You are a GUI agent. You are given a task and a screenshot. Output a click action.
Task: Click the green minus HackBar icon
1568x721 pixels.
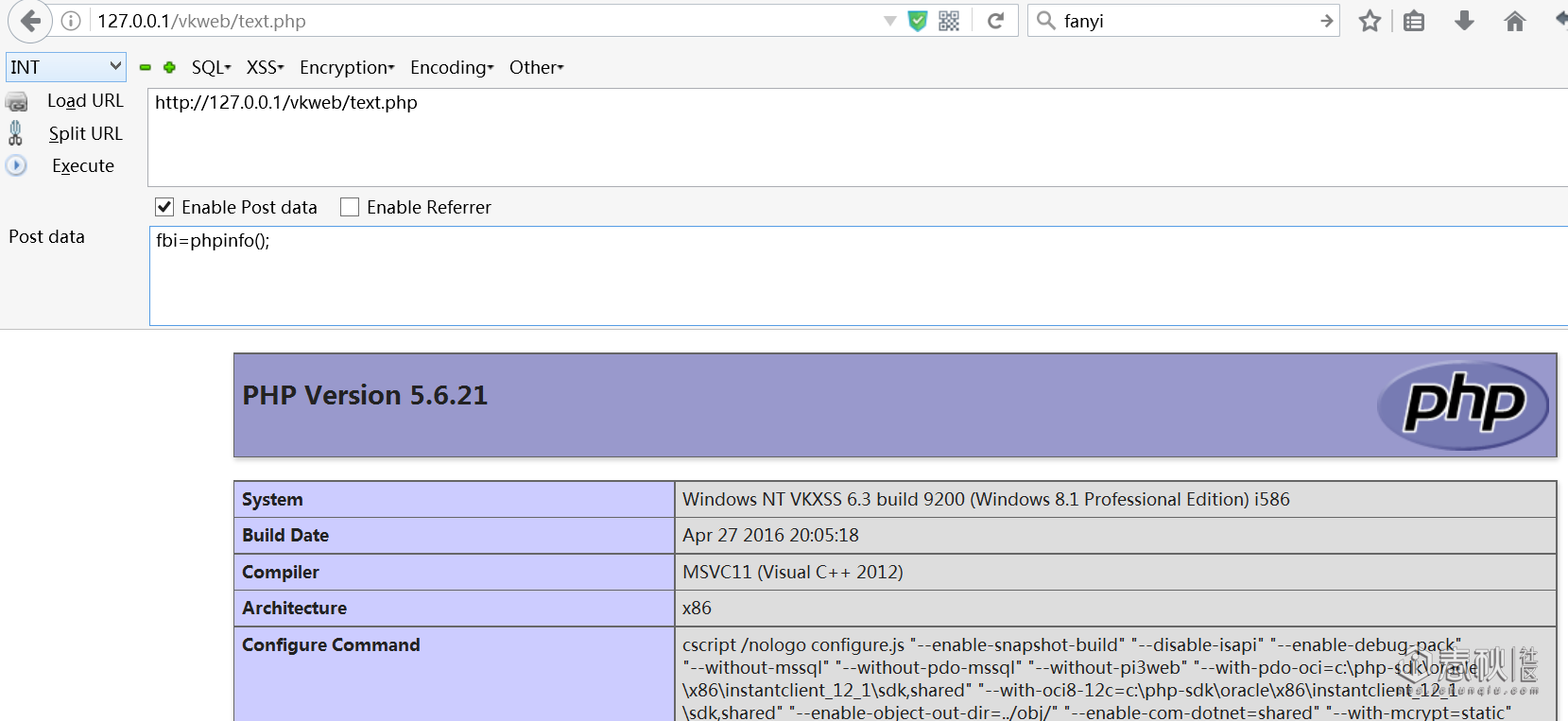(x=146, y=67)
